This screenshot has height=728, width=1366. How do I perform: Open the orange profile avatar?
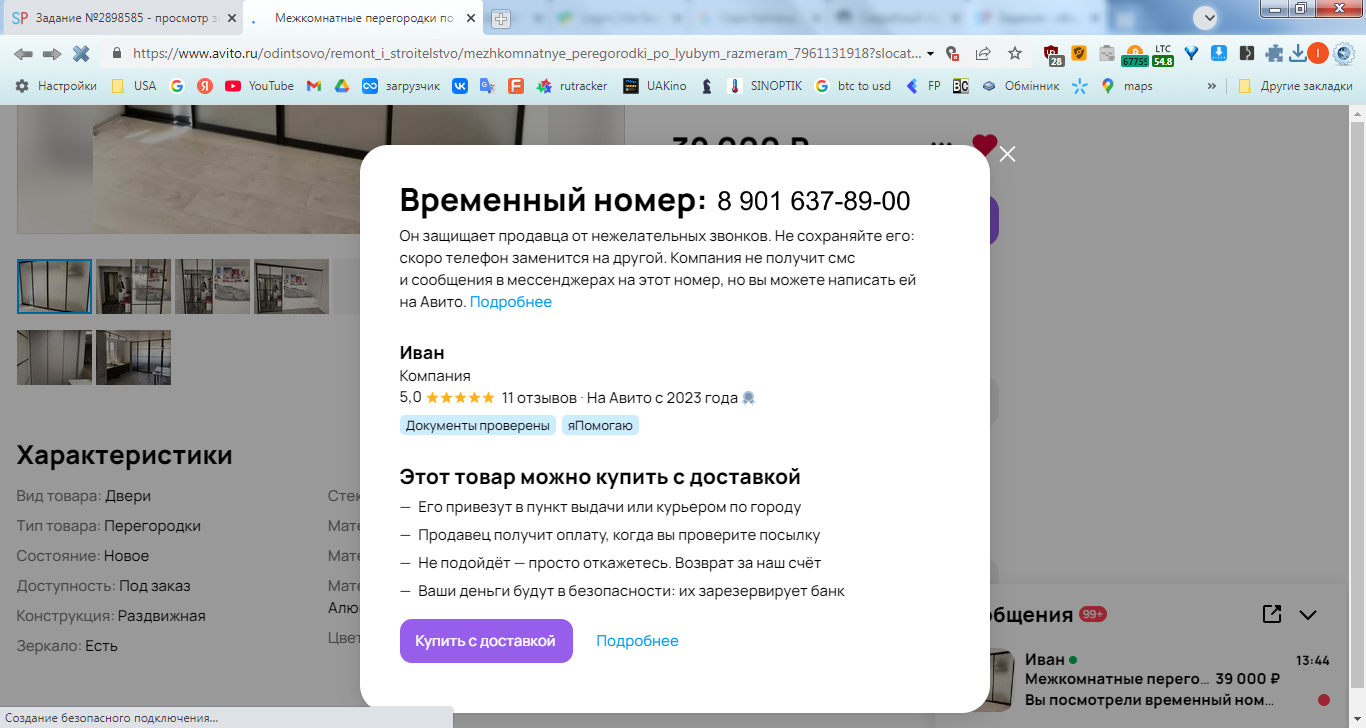pyautogui.click(x=1319, y=53)
